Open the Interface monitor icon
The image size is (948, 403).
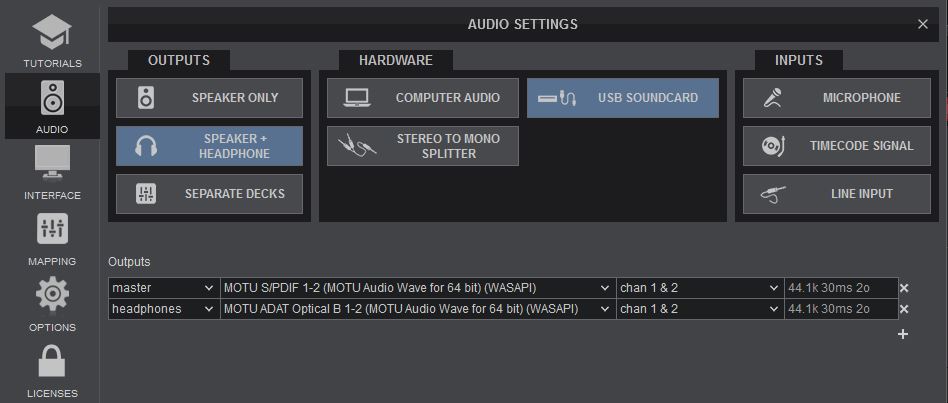pos(52,163)
